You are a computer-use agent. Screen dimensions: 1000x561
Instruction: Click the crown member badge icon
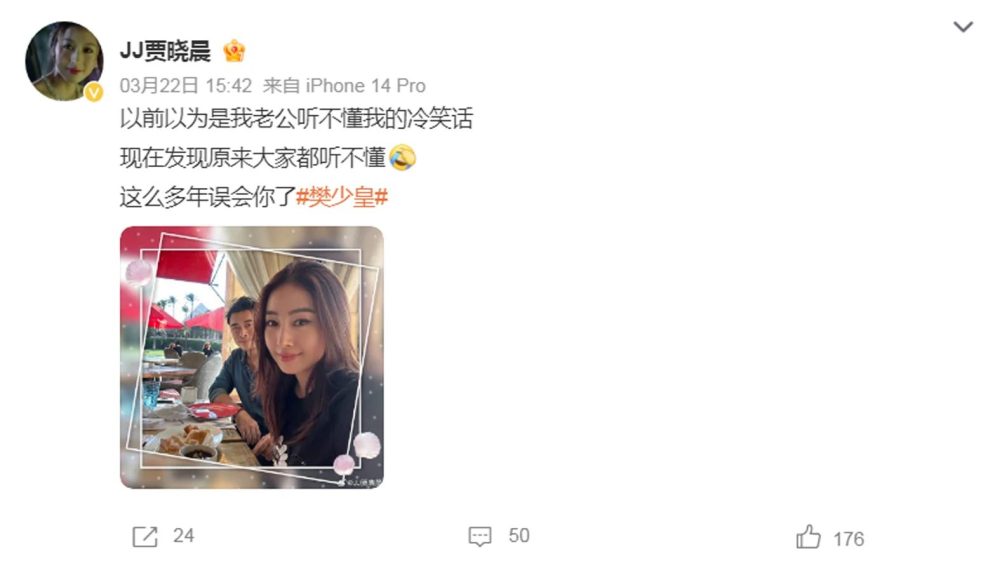pos(234,51)
